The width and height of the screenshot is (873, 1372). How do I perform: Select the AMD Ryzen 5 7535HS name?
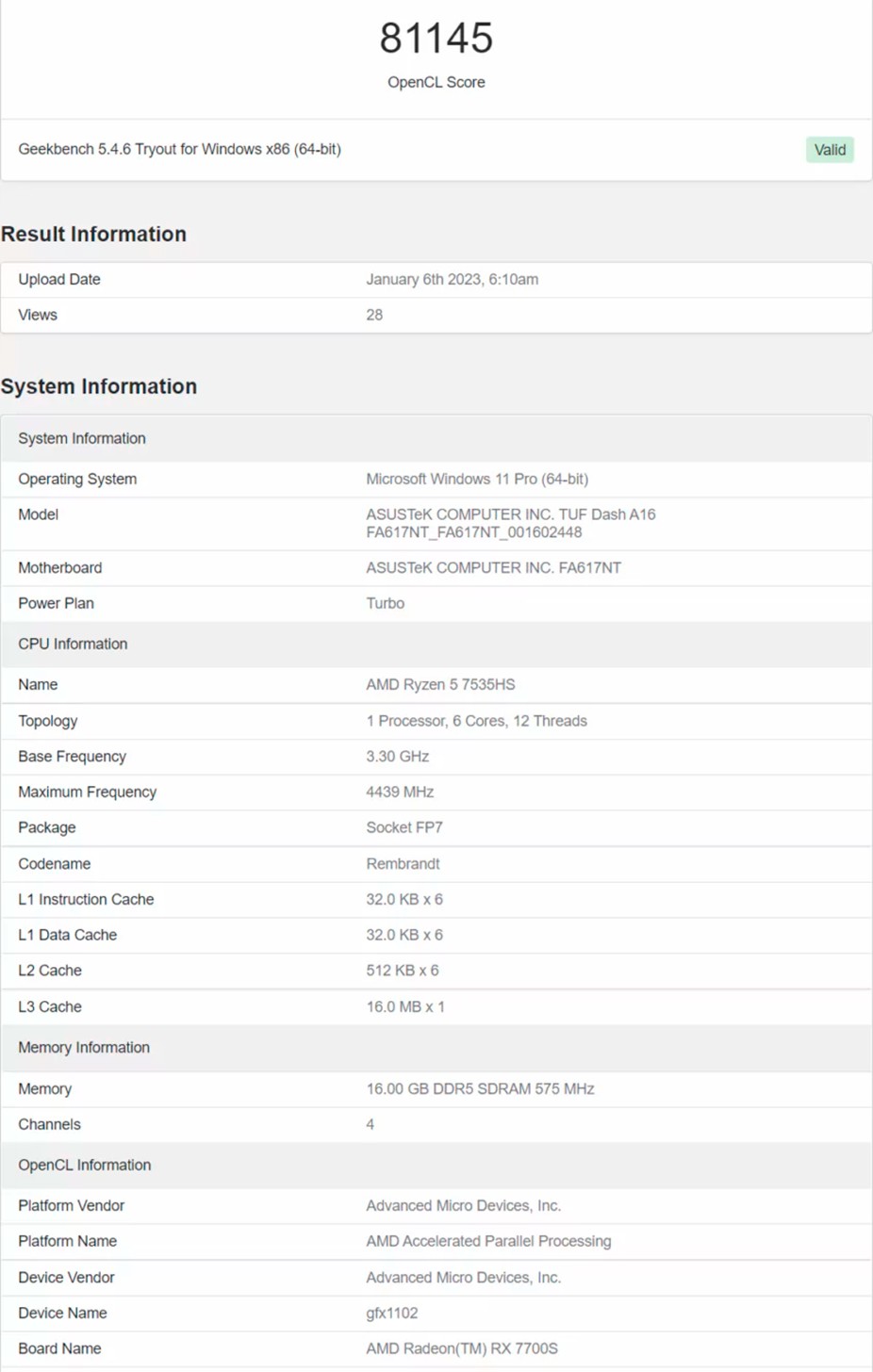click(x=440, y=684)
